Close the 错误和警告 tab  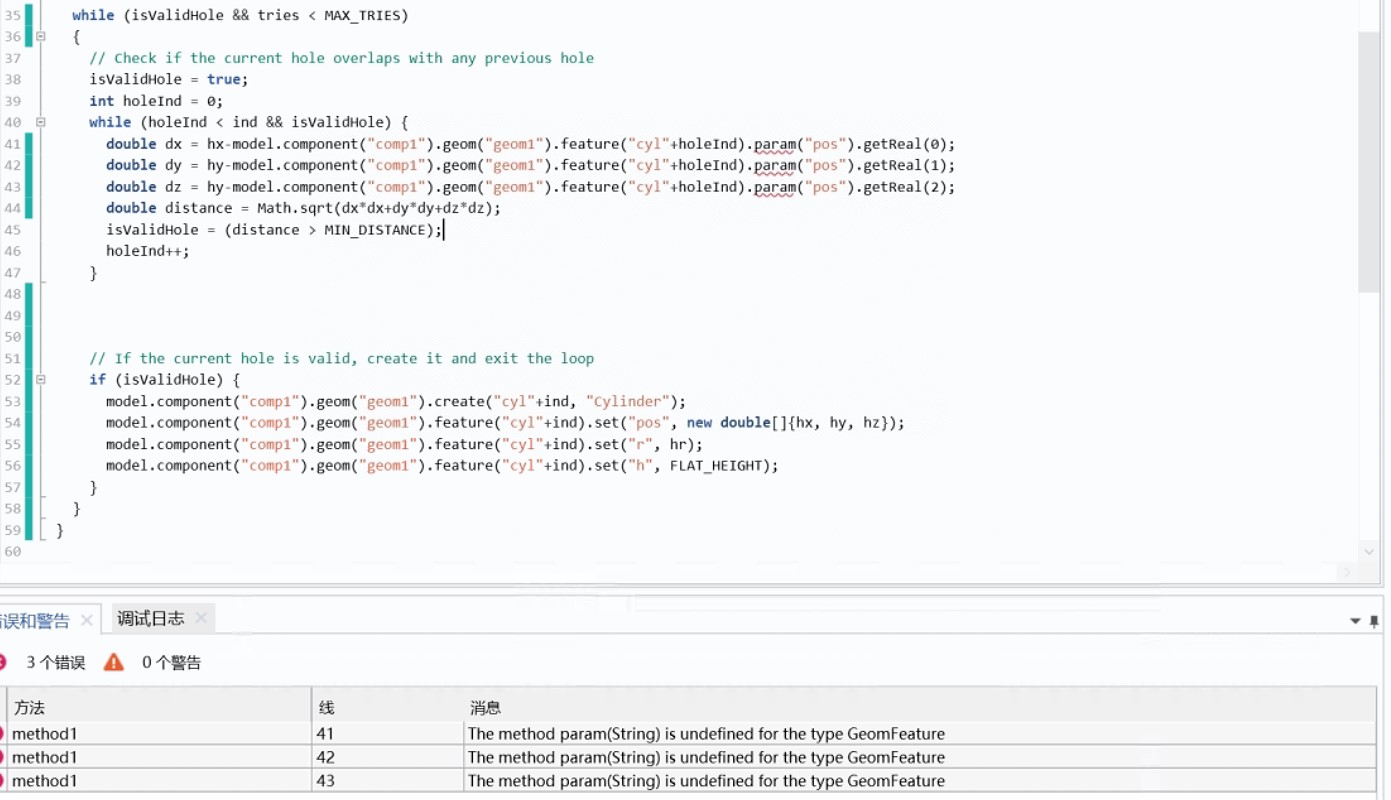coord(87,620)
